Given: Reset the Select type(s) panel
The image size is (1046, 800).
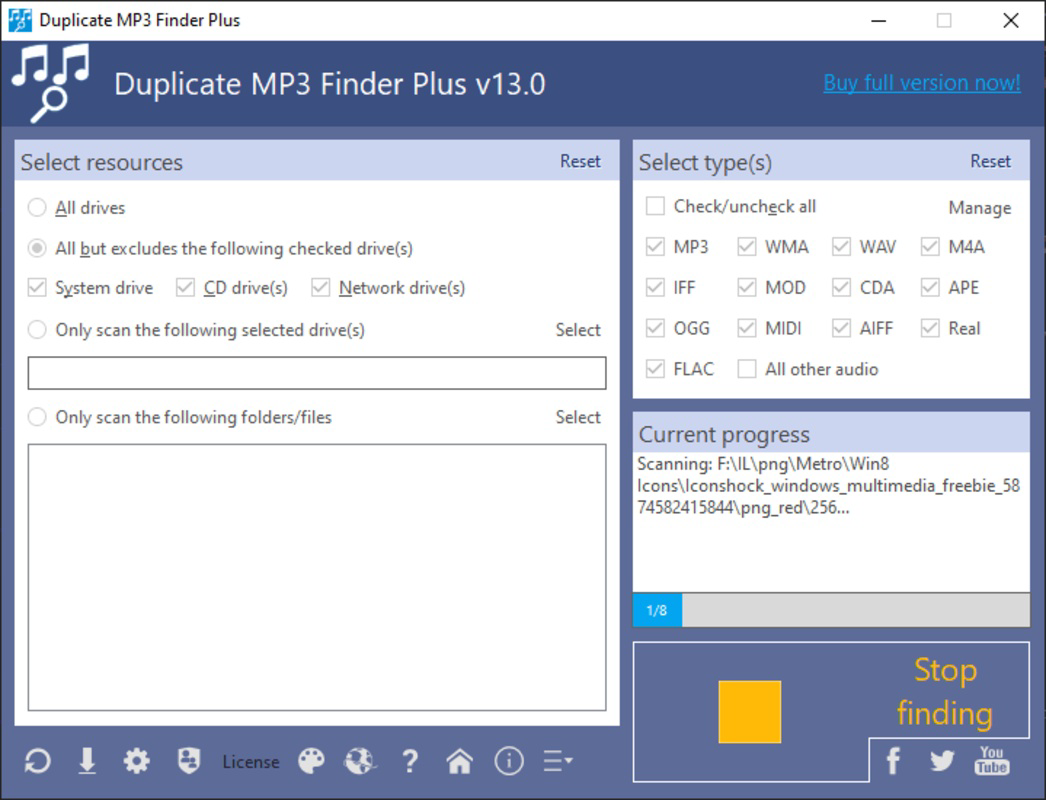Looking at the screenshot, I should click(990, 161).
